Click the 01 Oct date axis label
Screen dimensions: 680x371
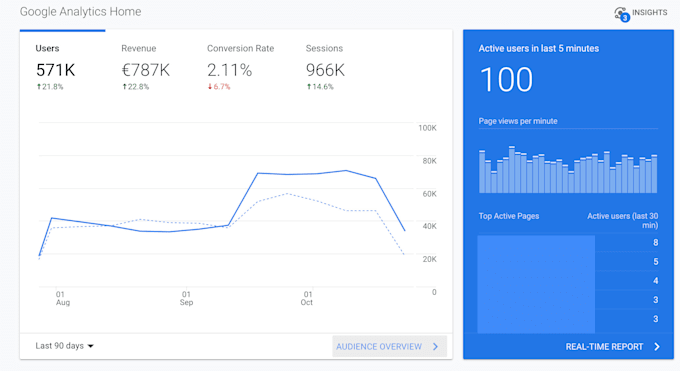(307, 299)
